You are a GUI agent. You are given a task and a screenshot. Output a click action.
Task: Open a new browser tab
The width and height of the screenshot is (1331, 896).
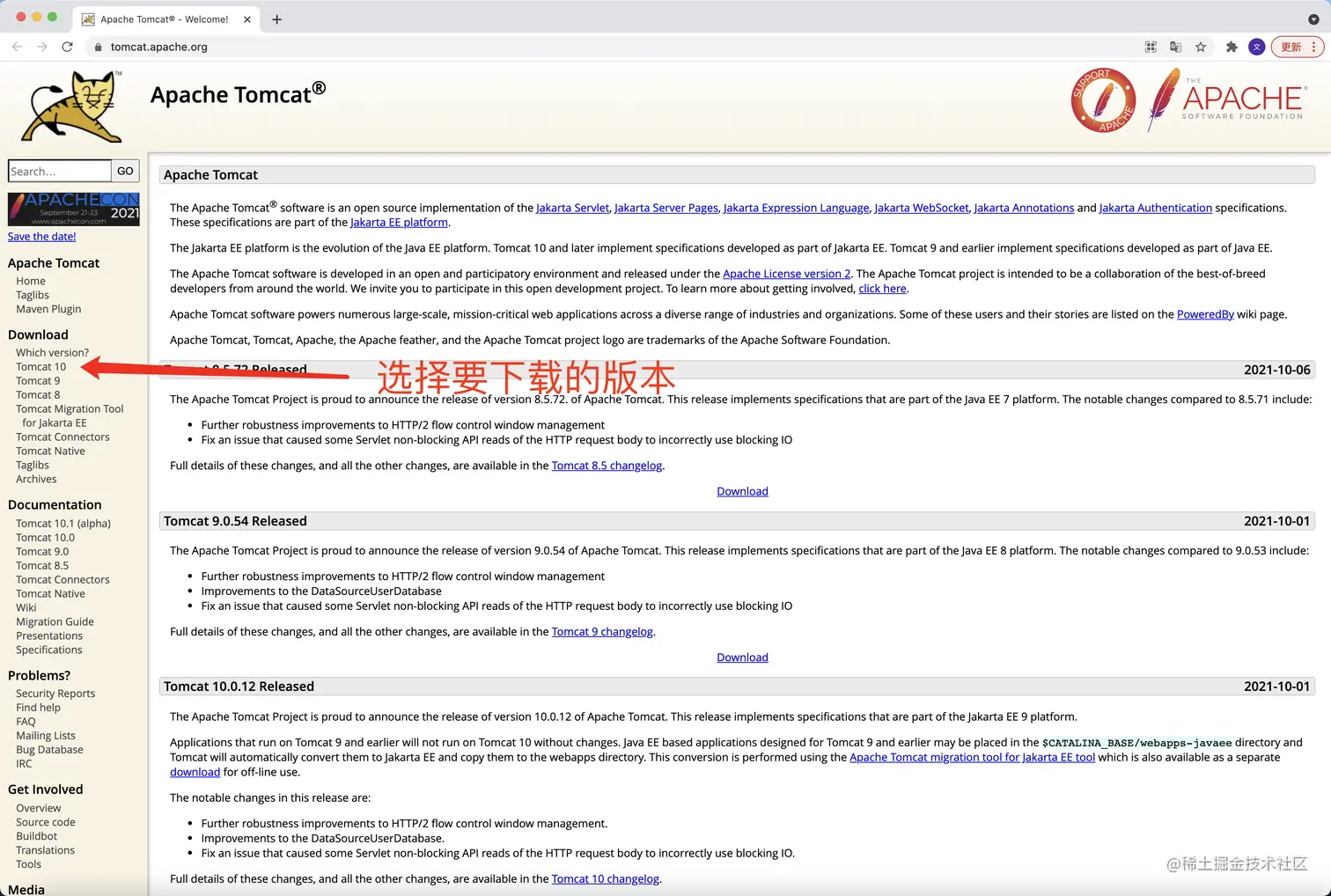[x=277, y=19]
